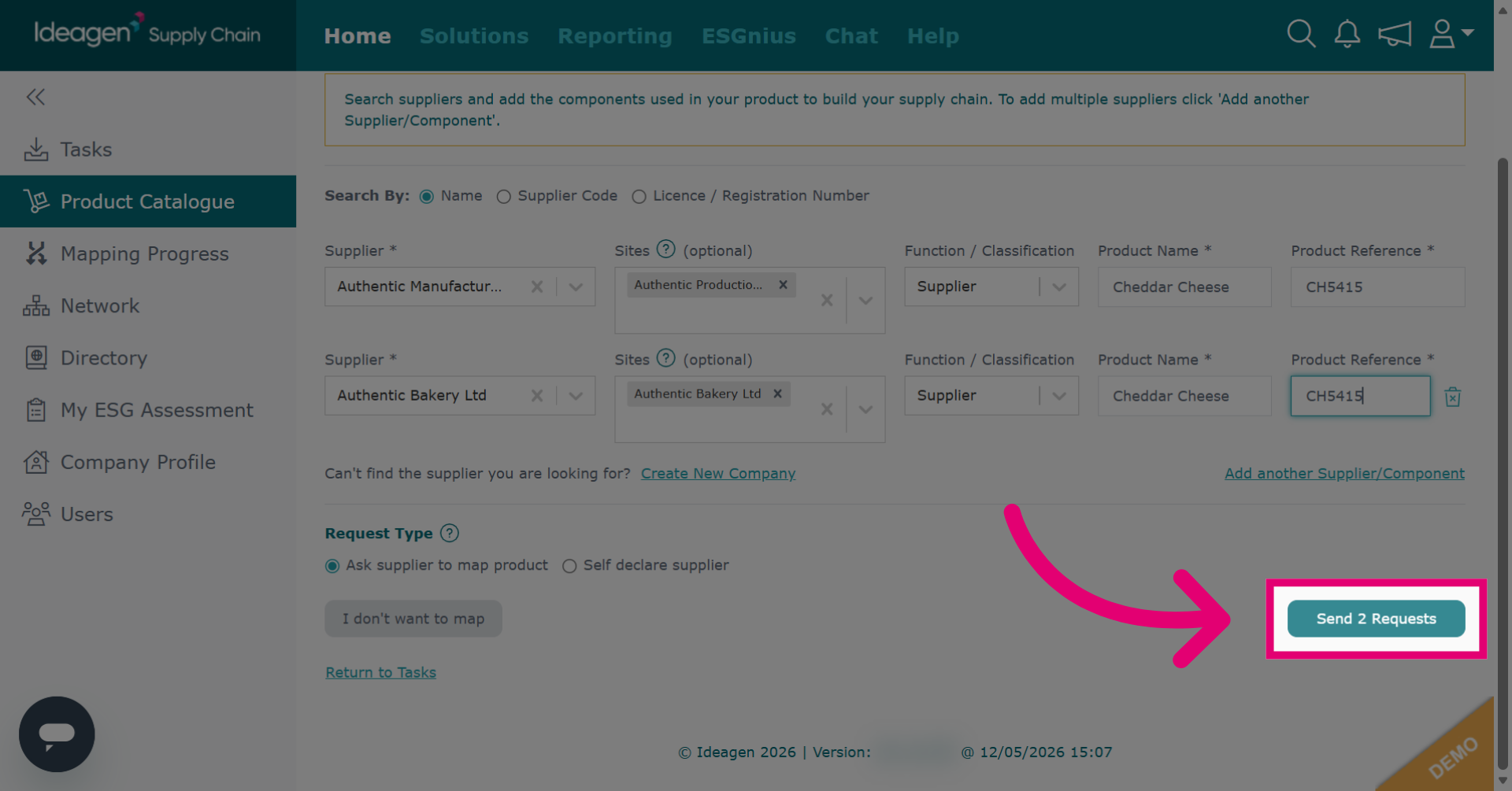
Task: Open the announcements megaphone icon
Action: (1395, 34)
